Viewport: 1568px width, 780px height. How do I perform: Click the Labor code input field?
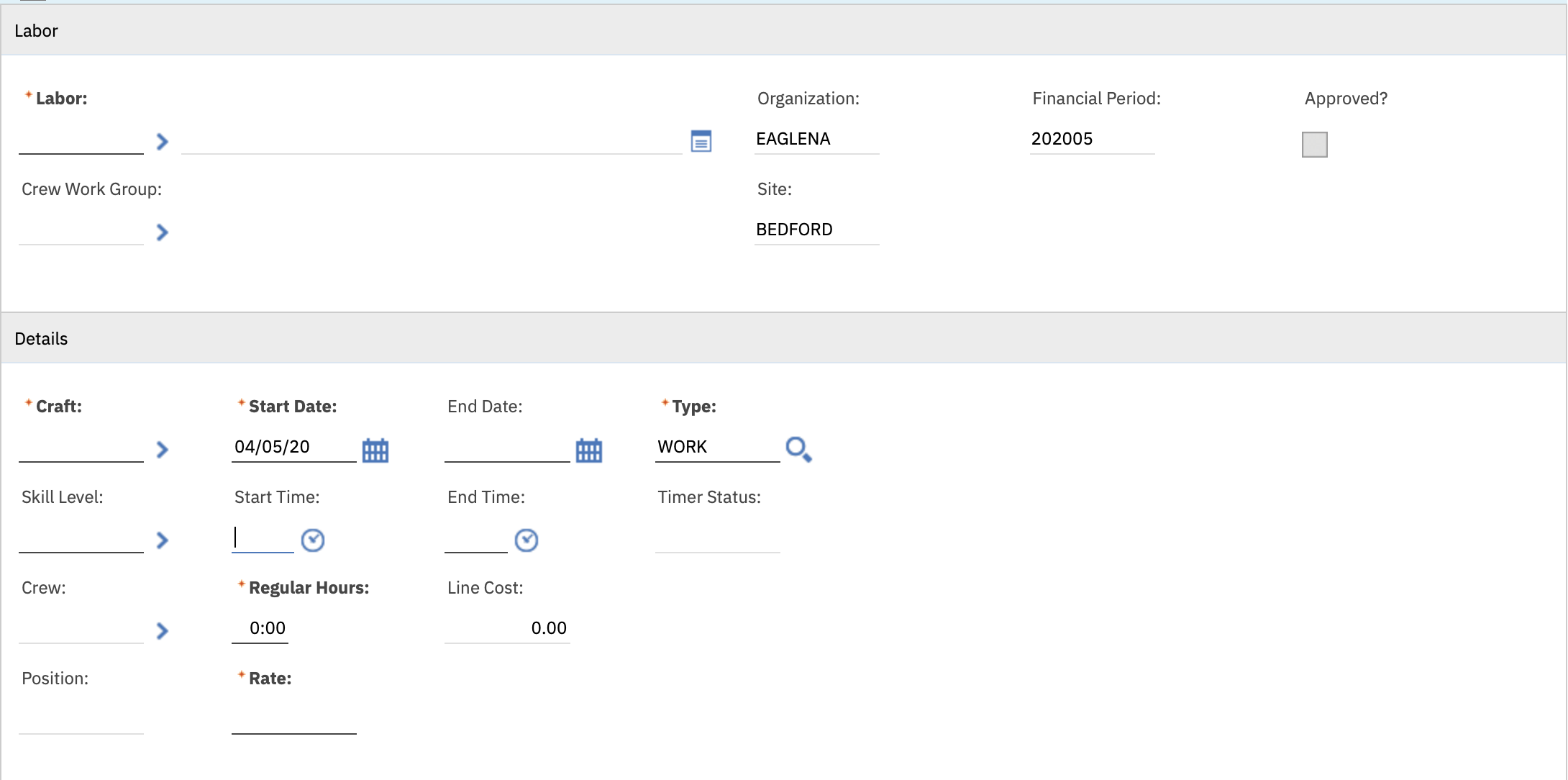pyautogui.click(x=81, y=140)
